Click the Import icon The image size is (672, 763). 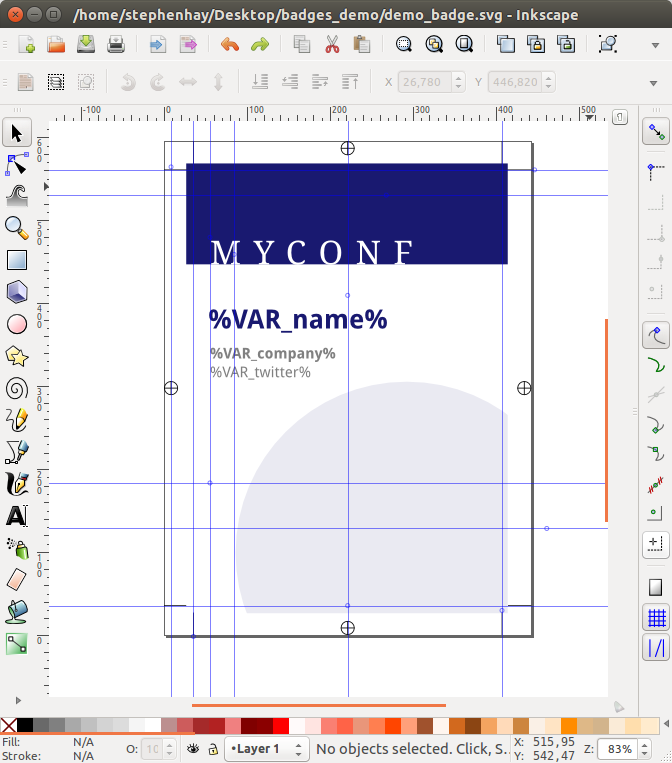click(x=158, y=44)
